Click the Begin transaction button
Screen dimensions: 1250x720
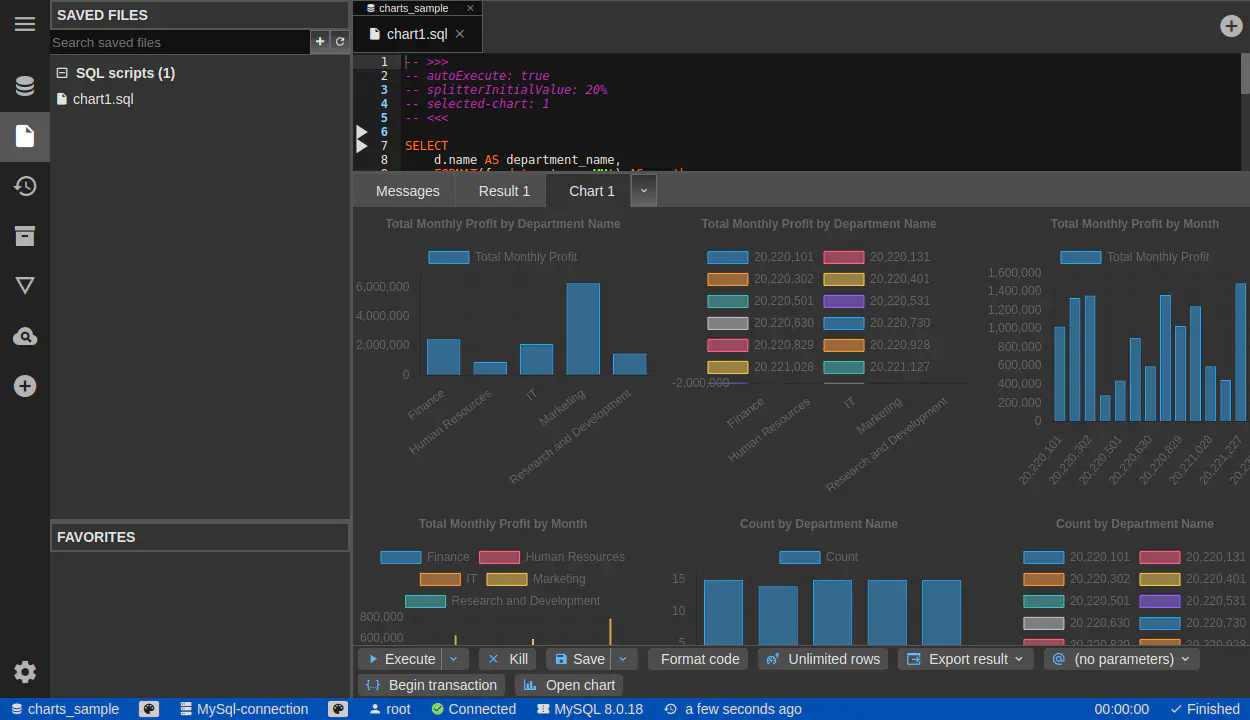431,685
